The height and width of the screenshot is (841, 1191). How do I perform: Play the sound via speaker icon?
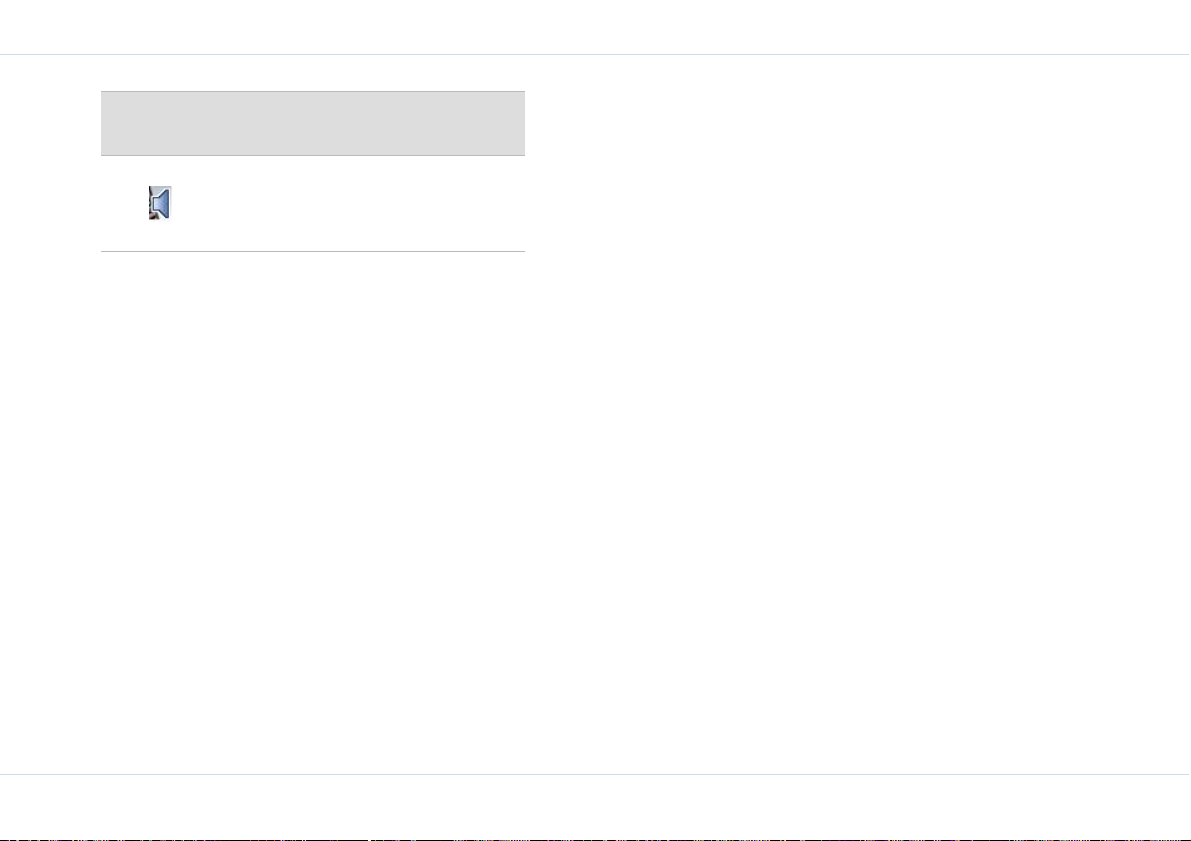[x=160, y=203]
